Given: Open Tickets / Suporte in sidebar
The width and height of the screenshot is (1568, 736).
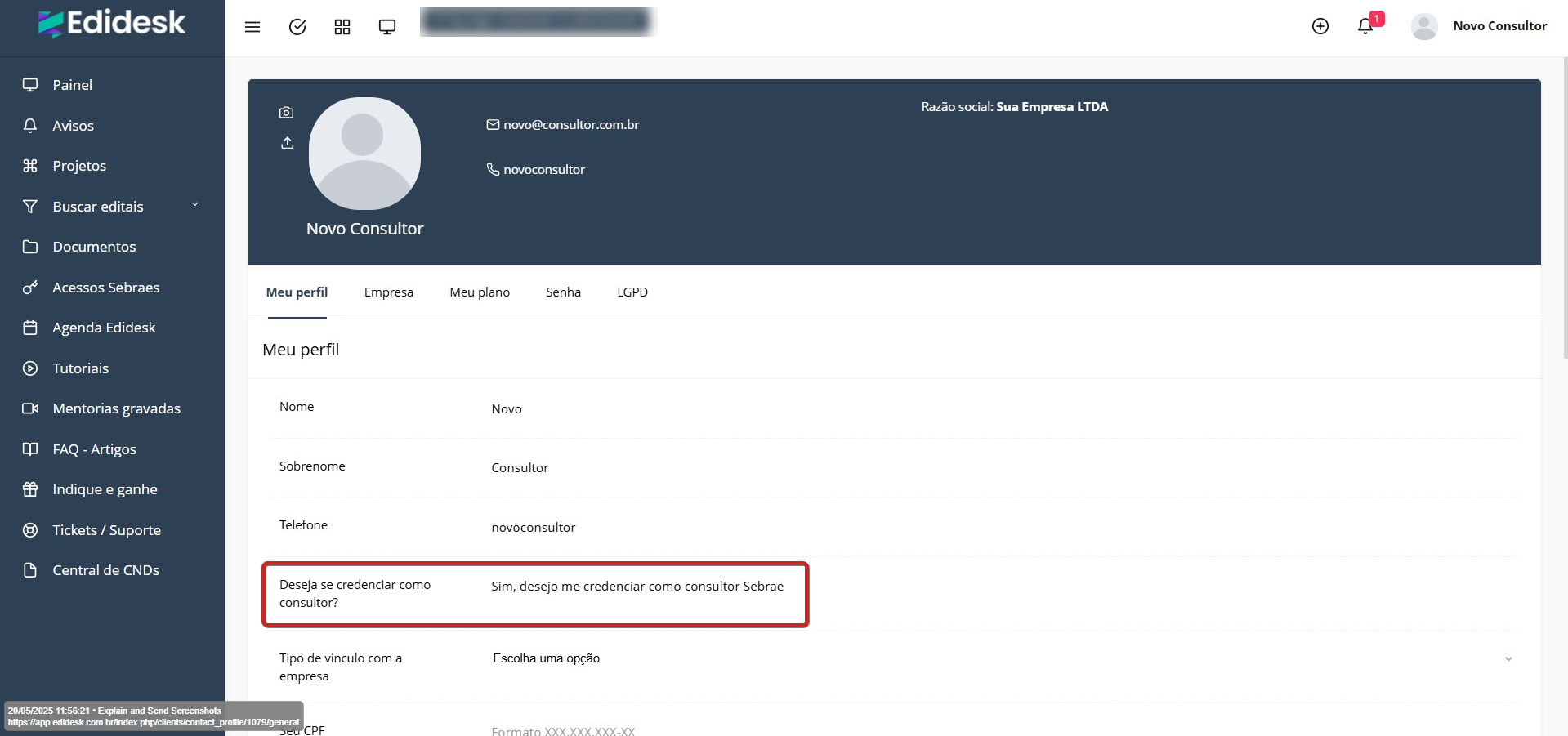Looking at the screenshot, I should [106, 530].
